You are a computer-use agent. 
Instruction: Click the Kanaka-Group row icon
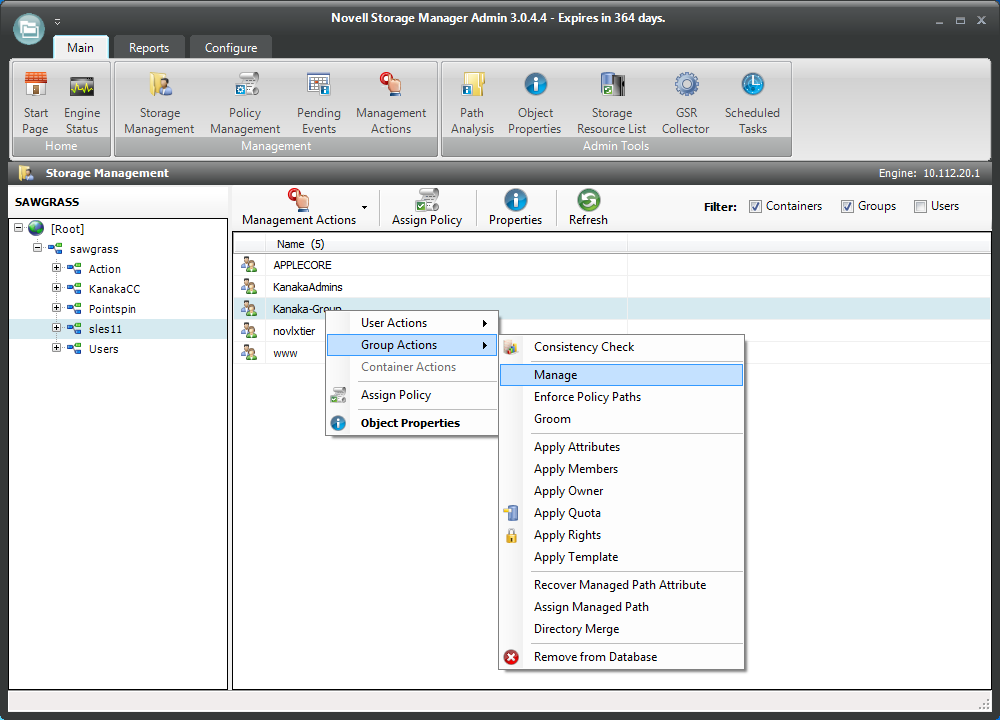[x=249, y=309]
